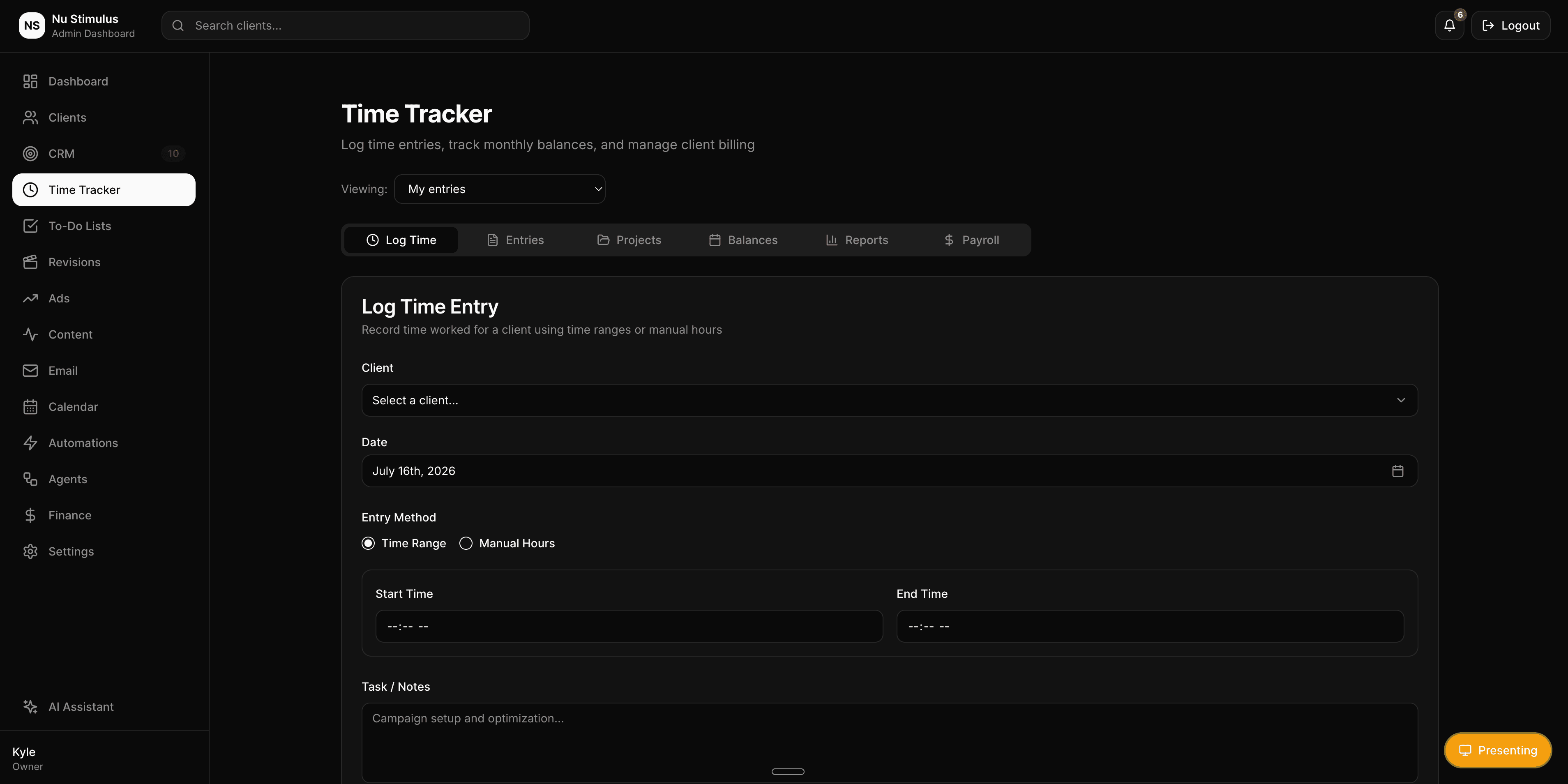Click the Dashboard grid icon in sidebar
This screenshot has height=784, width=1568.
30,82
